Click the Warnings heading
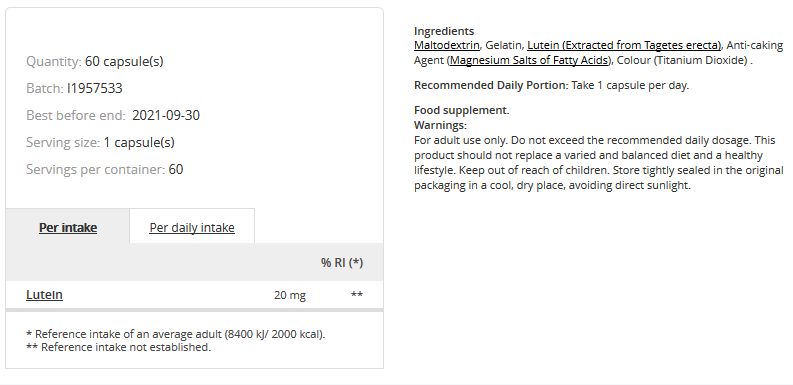 coord(440,125)
